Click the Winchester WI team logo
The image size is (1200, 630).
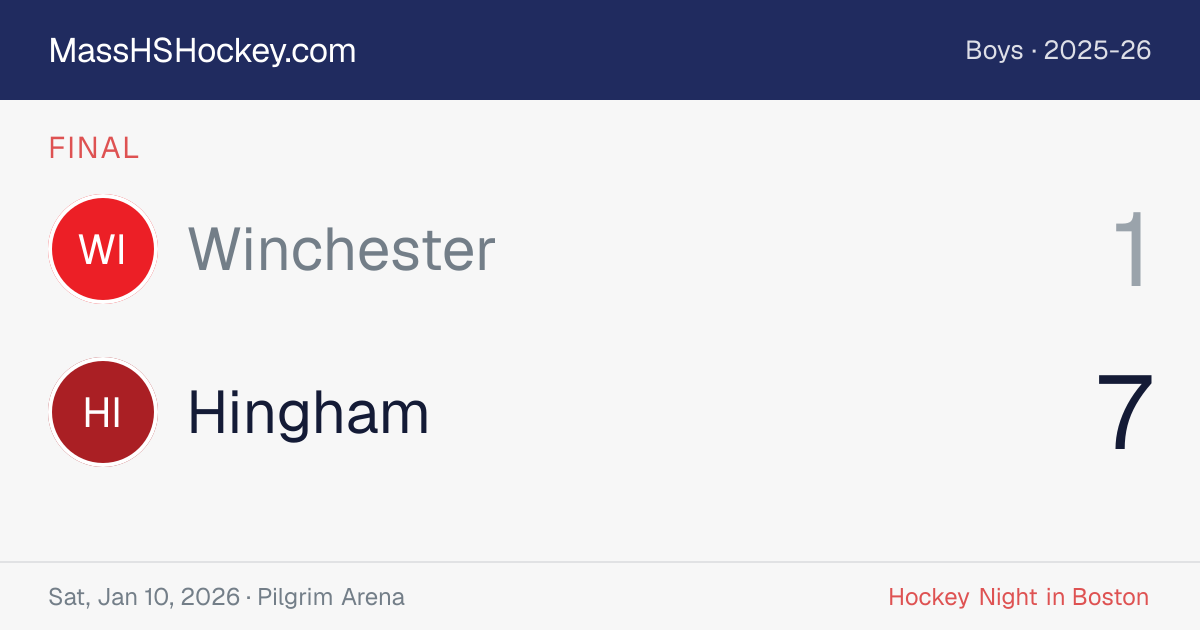click(x=102, y=249)
